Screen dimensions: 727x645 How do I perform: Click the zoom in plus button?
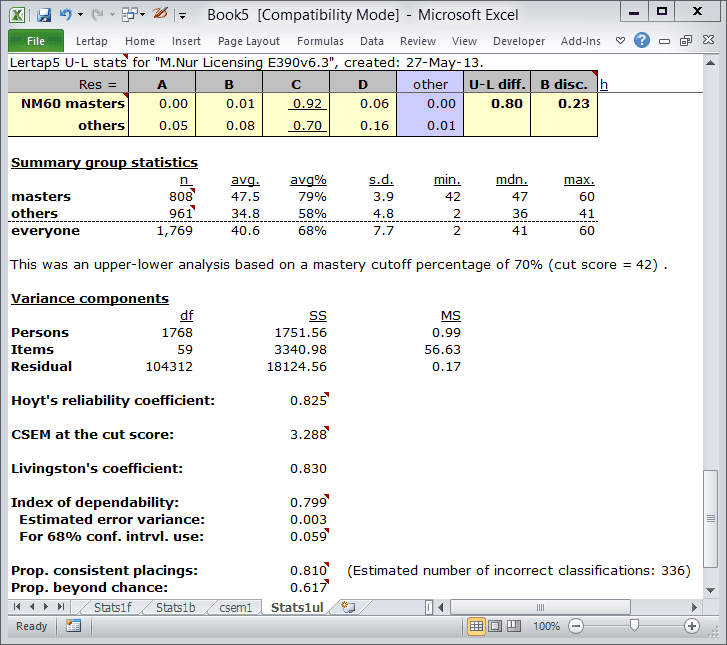(692, 626)
